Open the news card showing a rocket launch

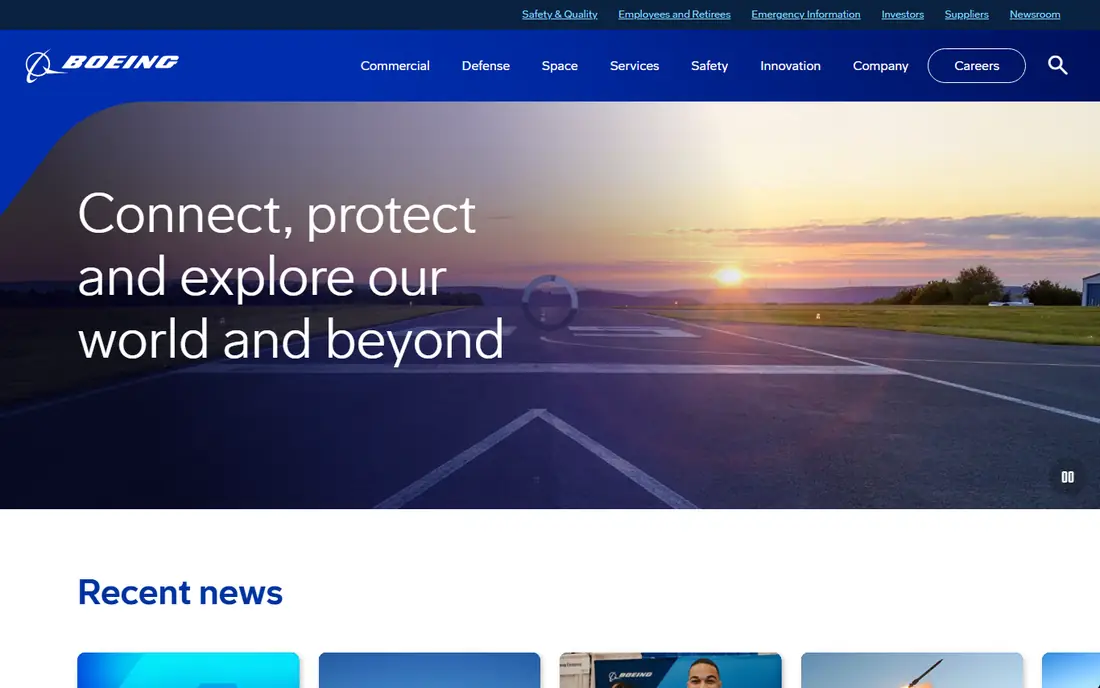coord(912,670)
